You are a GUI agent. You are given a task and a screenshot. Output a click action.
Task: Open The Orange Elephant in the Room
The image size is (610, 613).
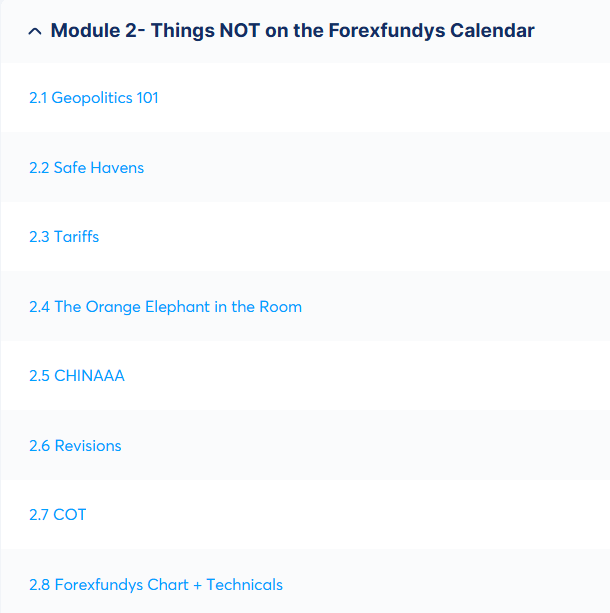(x=165, y=307)
